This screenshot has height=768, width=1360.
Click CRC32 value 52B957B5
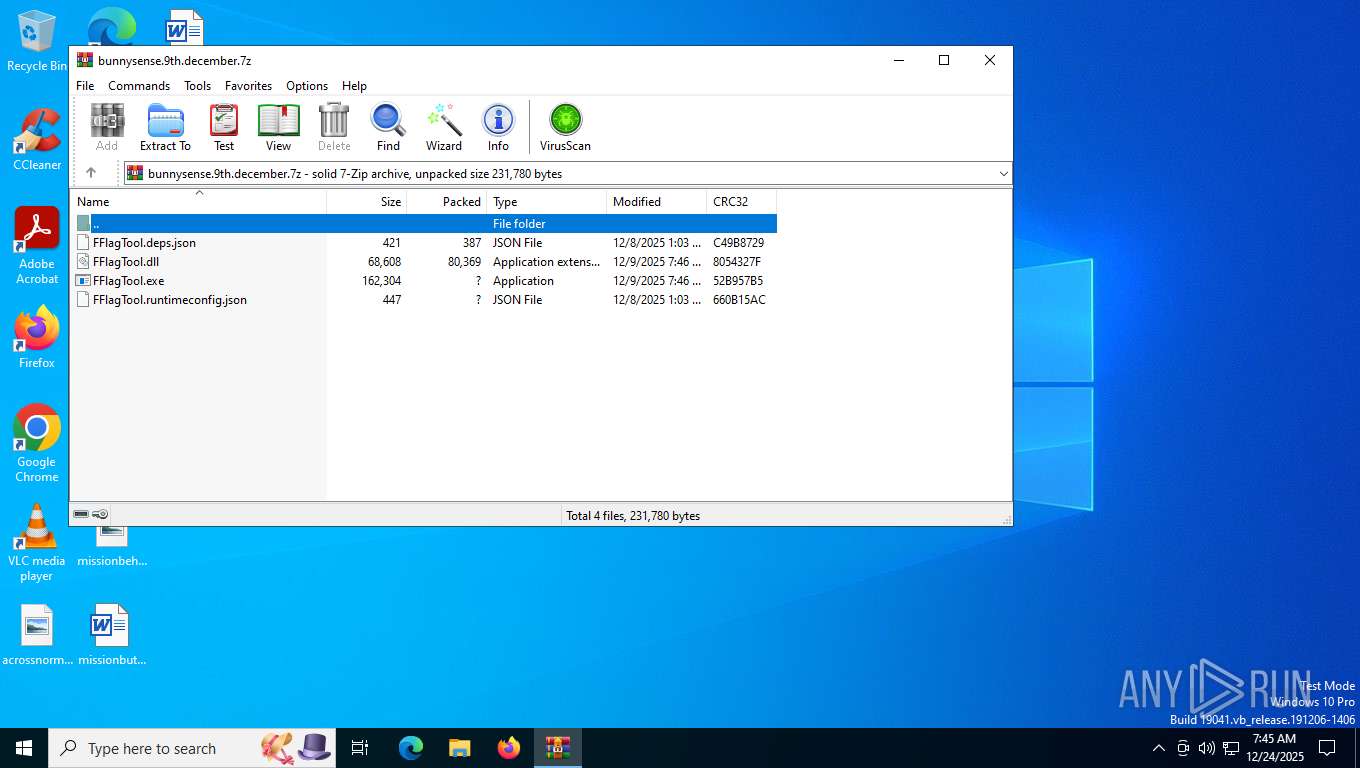[x=738, y=280]
